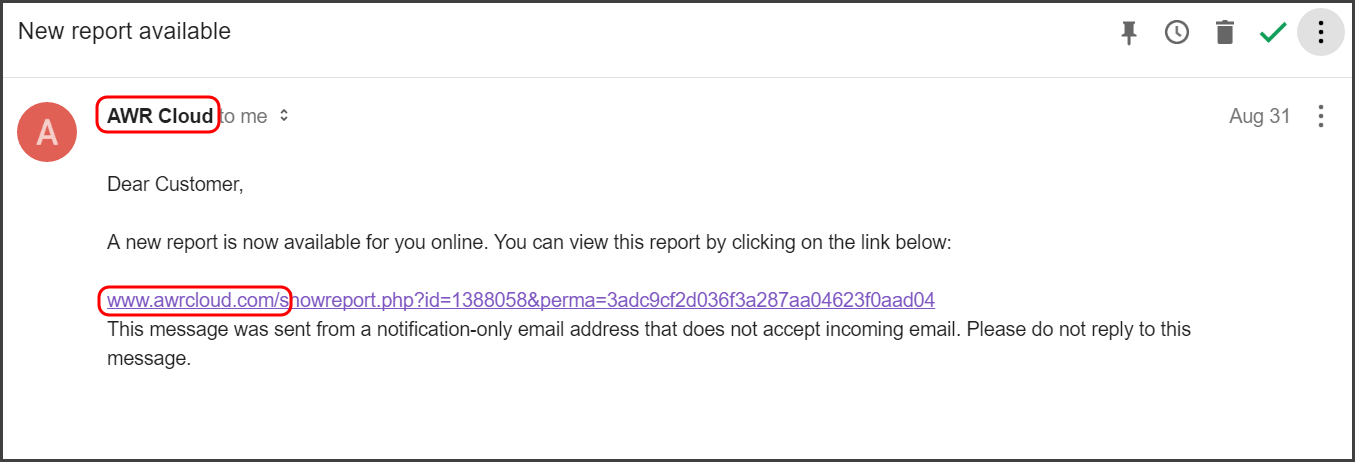The width and height of the screenshot is (1355, 462).
Task: Click the 'Dear Customer,' greeting line
Action: point(175,184)
